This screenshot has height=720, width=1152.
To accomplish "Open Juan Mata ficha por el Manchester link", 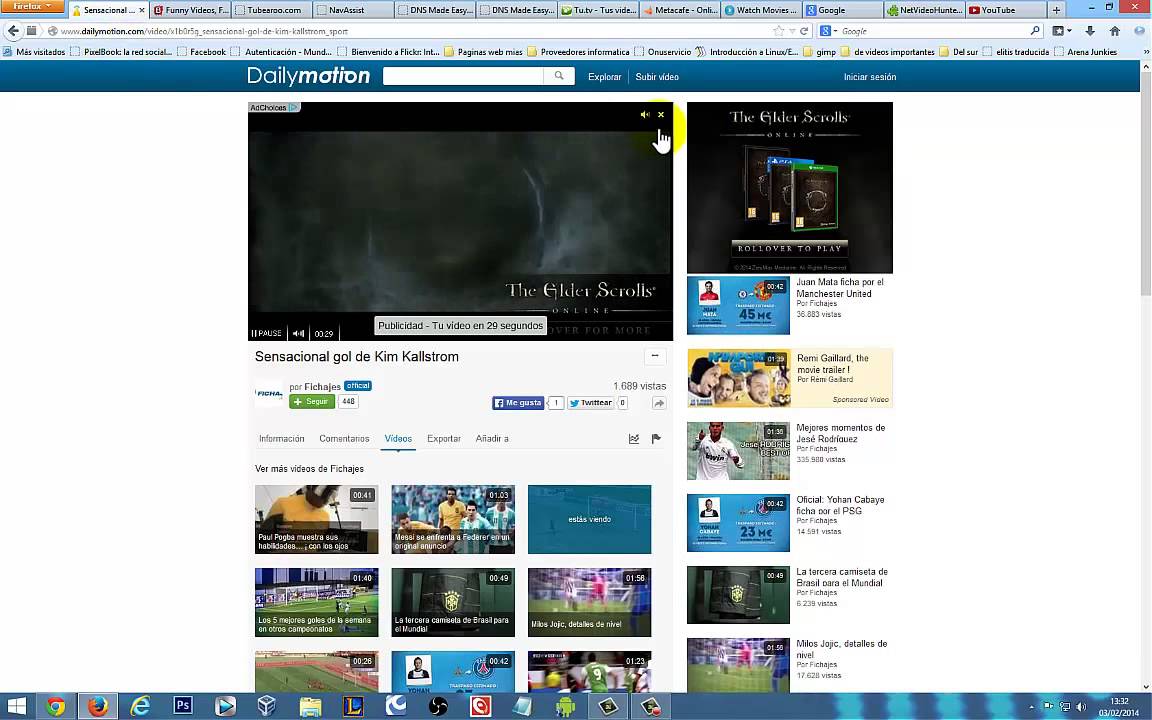I will coord(840,287).
